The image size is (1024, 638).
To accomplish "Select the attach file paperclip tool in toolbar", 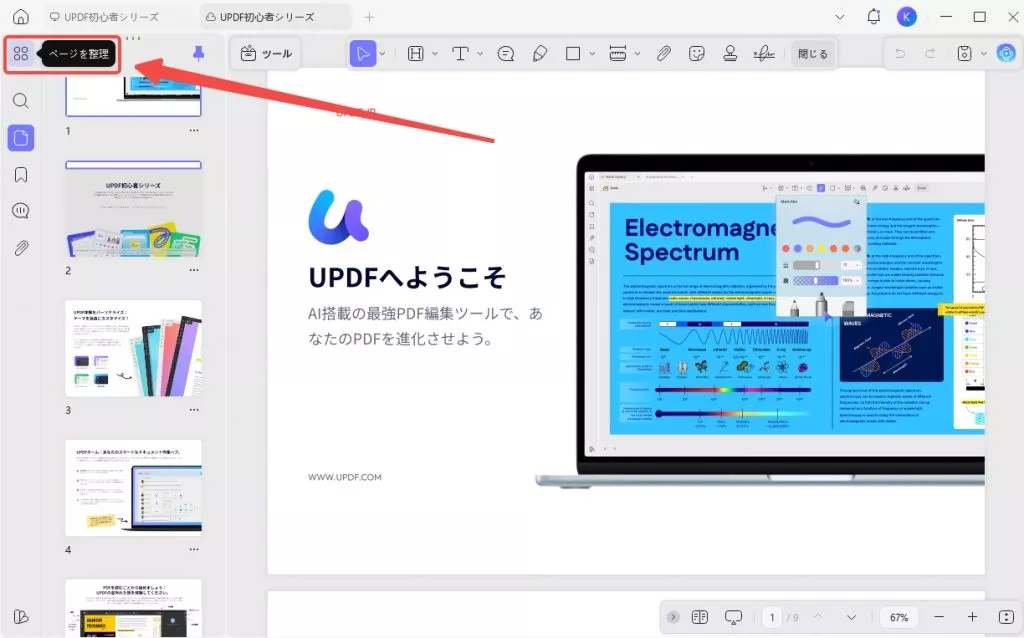I will pos(664,54).
